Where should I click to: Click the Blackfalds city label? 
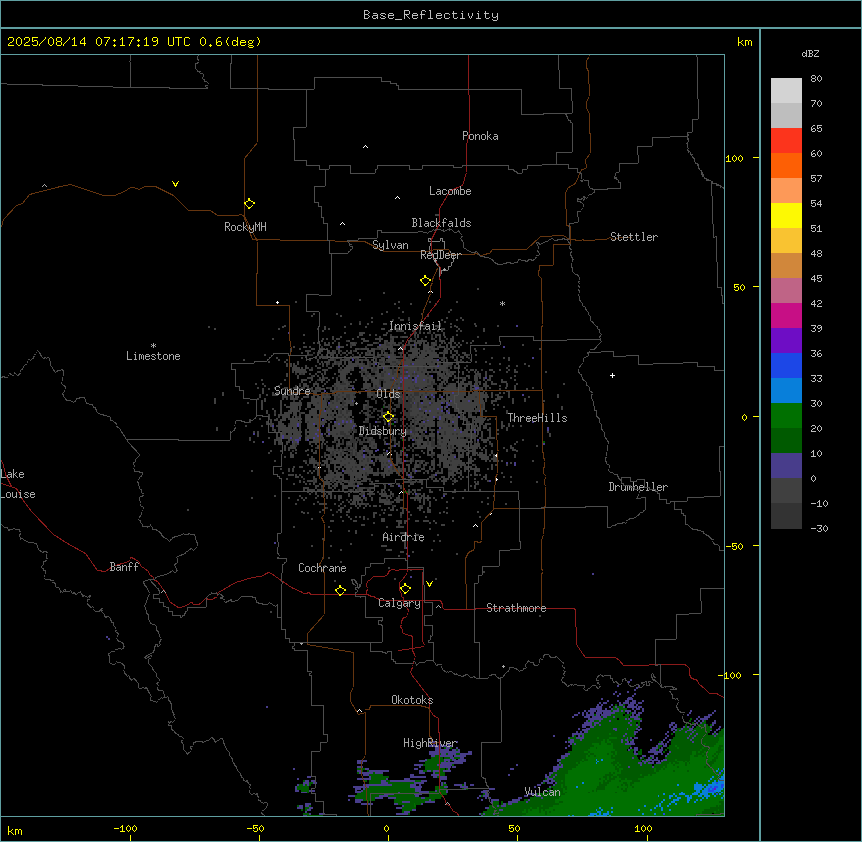tap(441, 223)
